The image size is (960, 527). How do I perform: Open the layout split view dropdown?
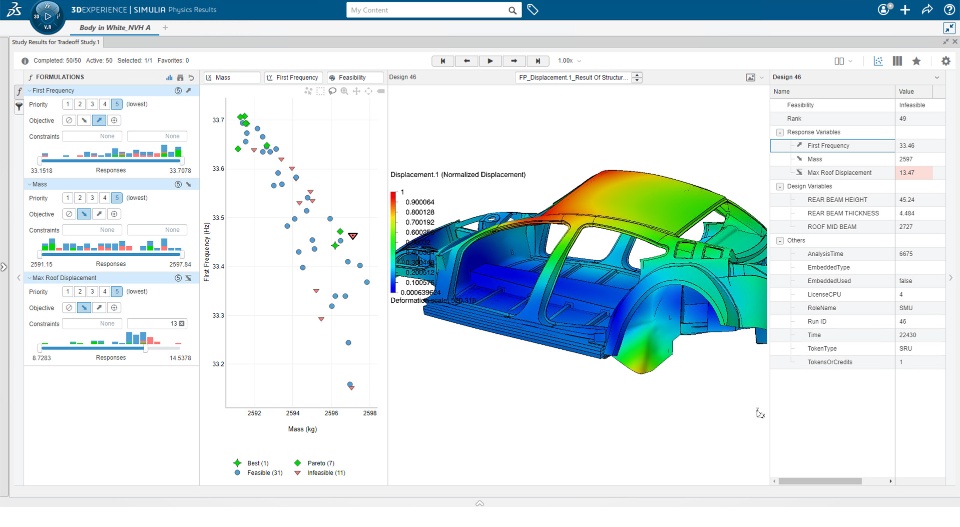pyautogui.click(x=843, y=61)
